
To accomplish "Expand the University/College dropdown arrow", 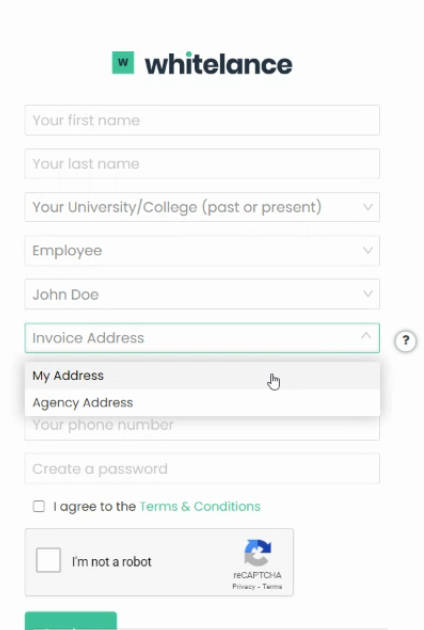I will pos(367,207).
